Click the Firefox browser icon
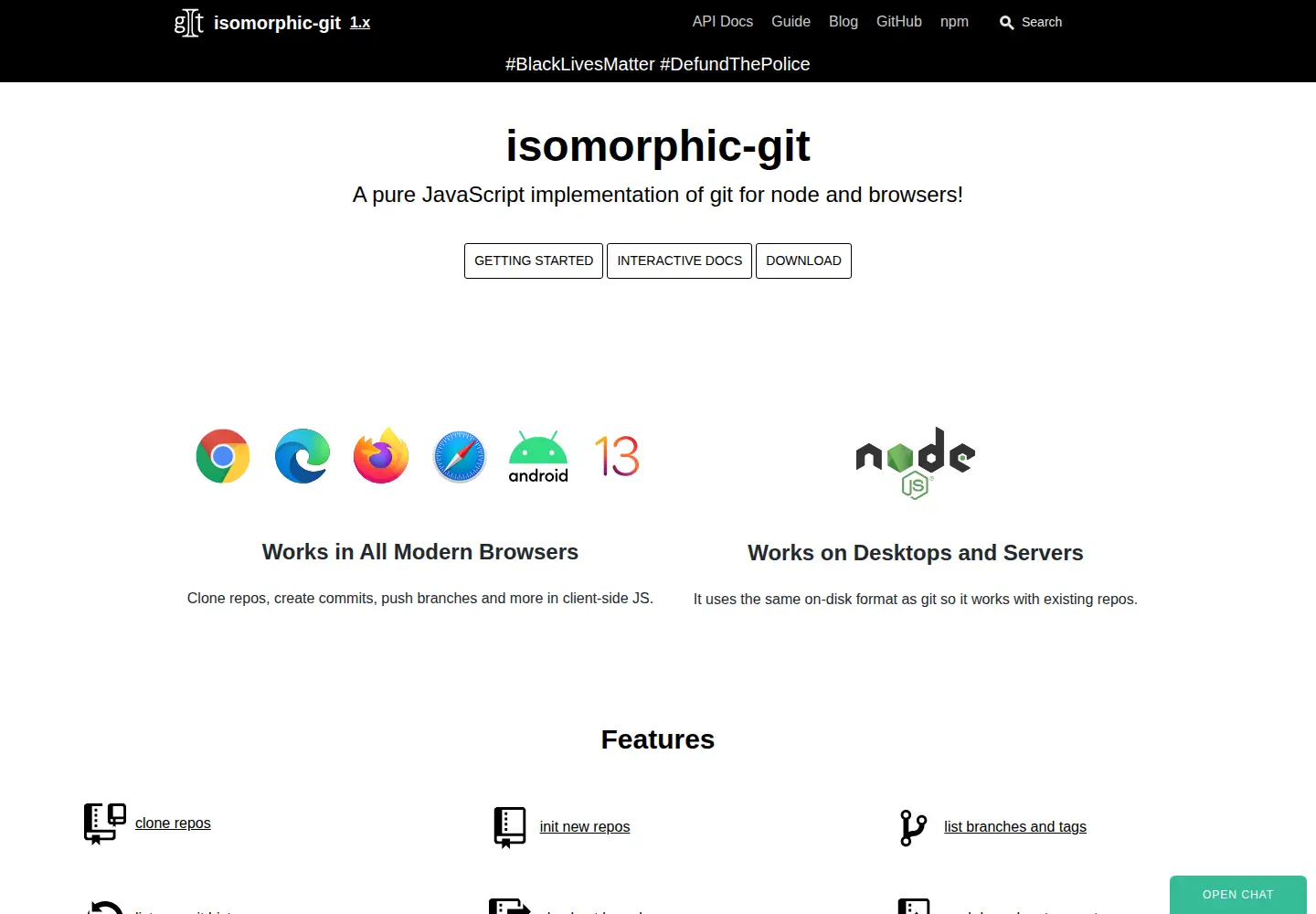Screen dimensions: 1316x914 [381, 455]
